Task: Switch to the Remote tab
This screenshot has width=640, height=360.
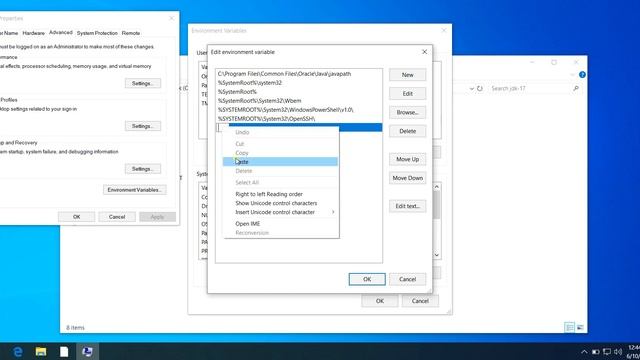Action: (131, 33)
